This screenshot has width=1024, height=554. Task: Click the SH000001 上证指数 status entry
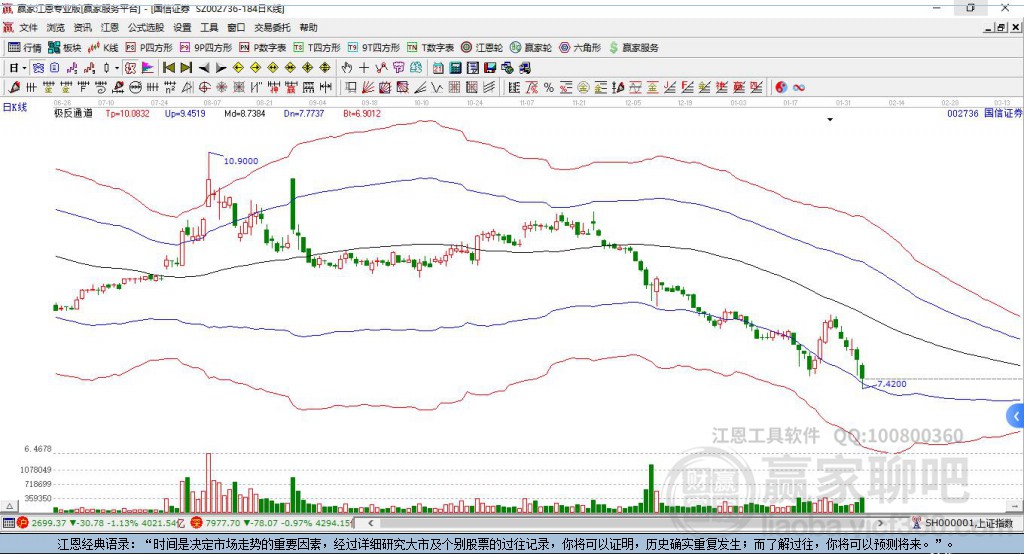(x=968, y=523)
